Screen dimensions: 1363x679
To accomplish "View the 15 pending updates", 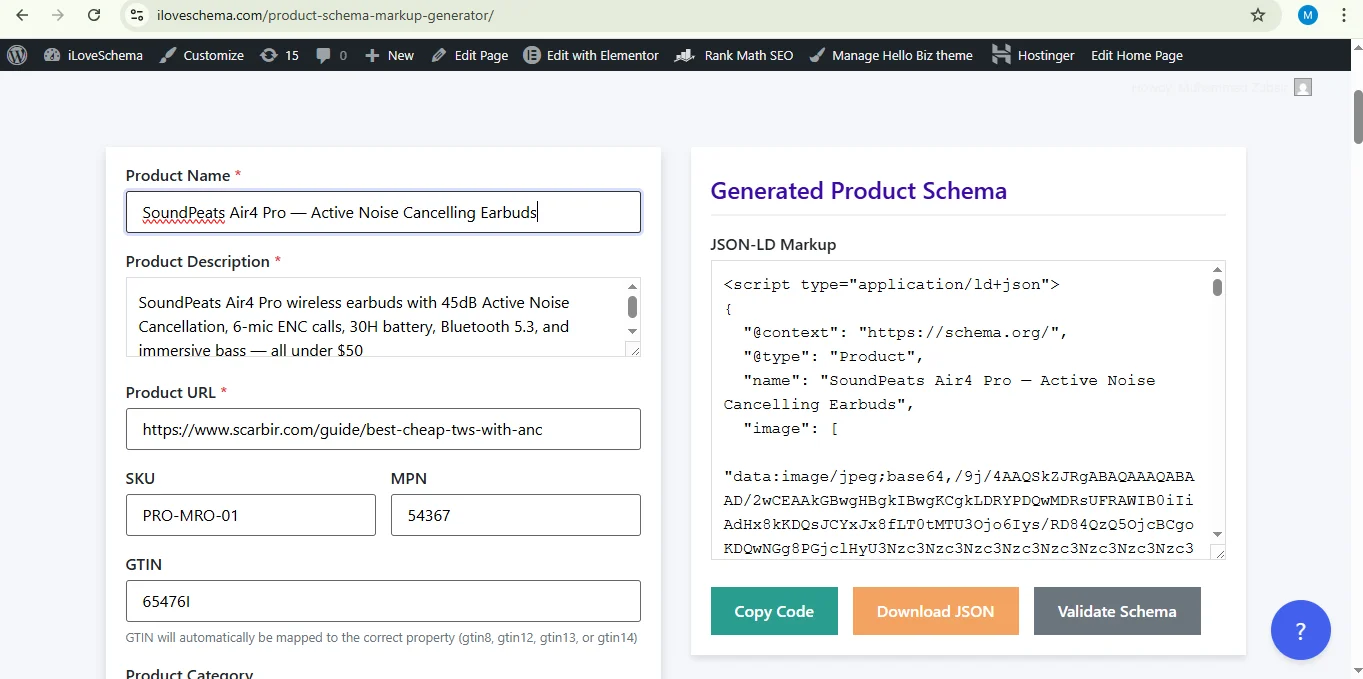I will click(279, 55).
